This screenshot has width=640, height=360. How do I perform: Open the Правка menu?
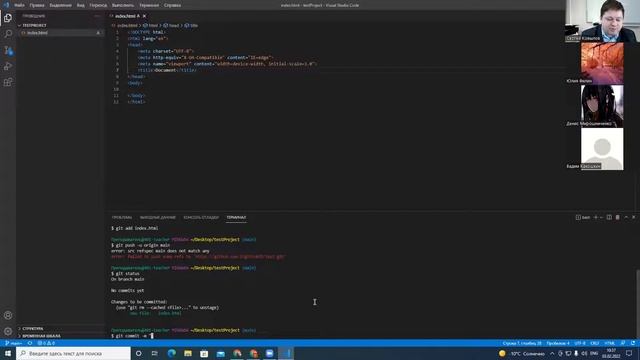point(37,5)
